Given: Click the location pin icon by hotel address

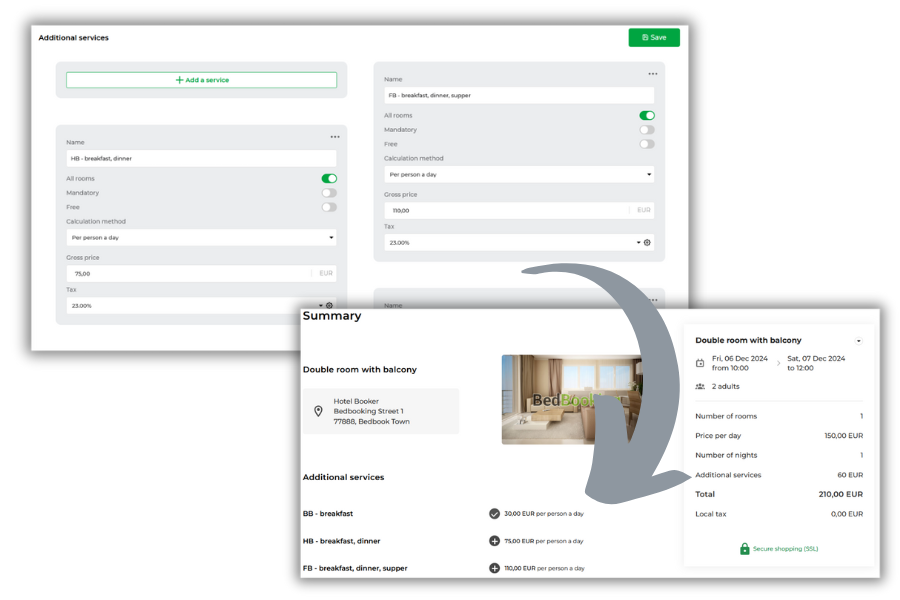Looking at the screenshot, I should (319, 411).
